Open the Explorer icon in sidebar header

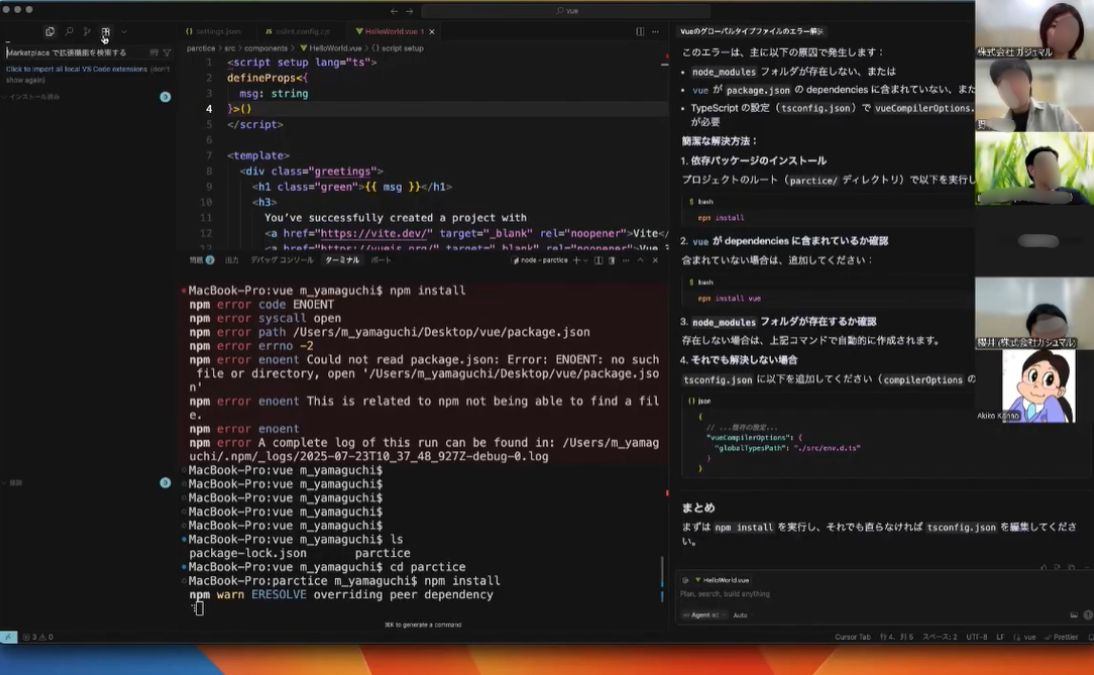[50, 32]
